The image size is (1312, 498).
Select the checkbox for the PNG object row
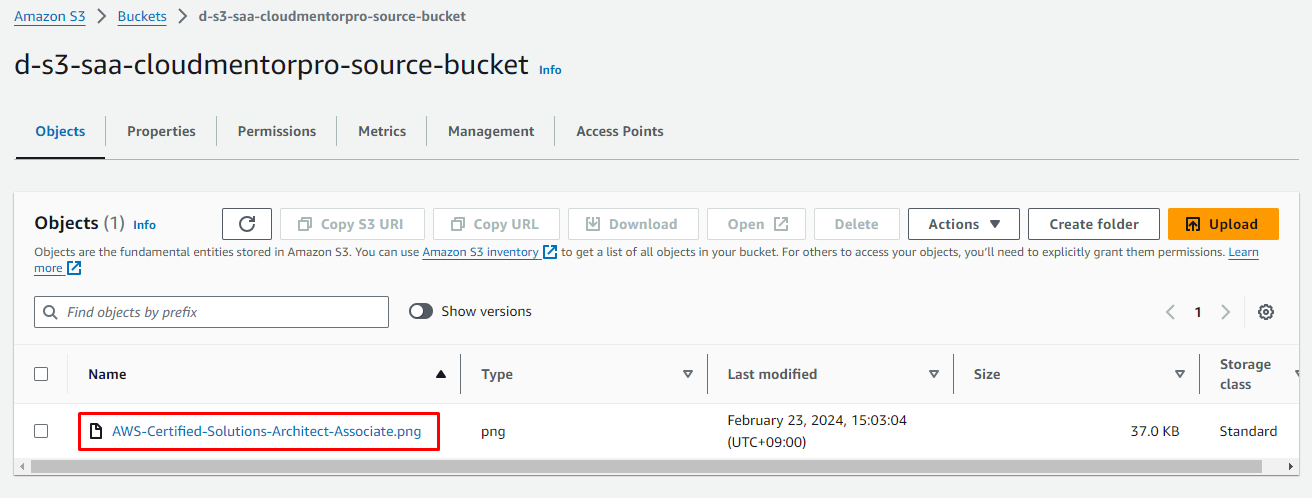point(41,431)
